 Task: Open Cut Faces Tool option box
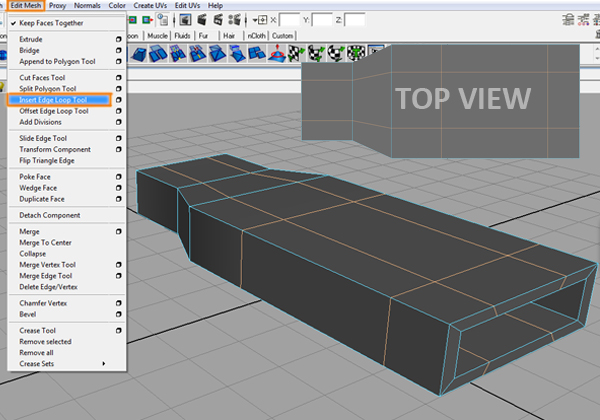click(119, 77)
